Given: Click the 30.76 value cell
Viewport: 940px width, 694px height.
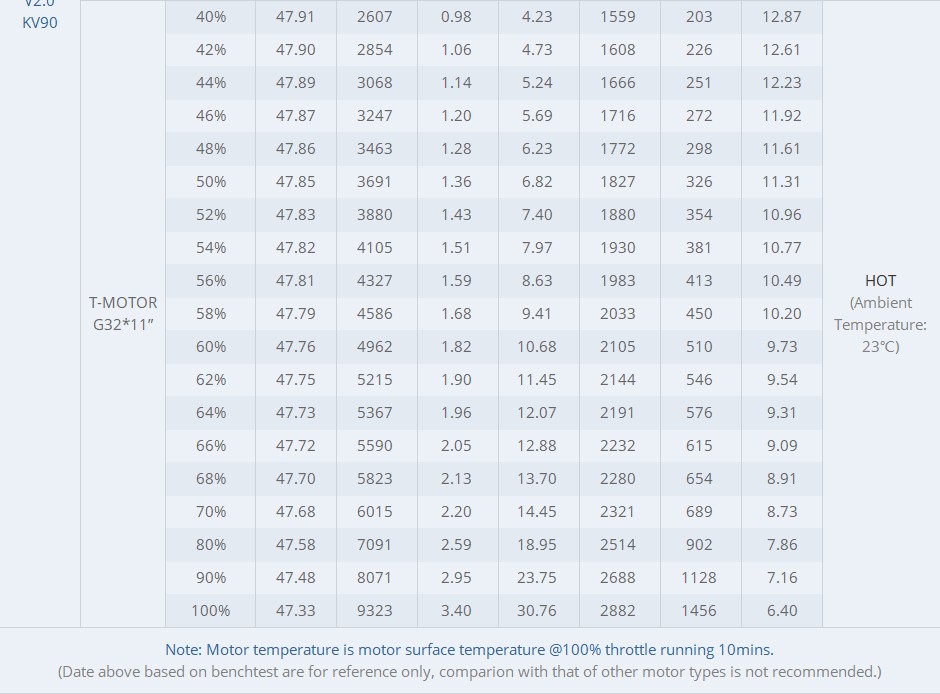Looking at the screenshot, I should click(537, 610).
